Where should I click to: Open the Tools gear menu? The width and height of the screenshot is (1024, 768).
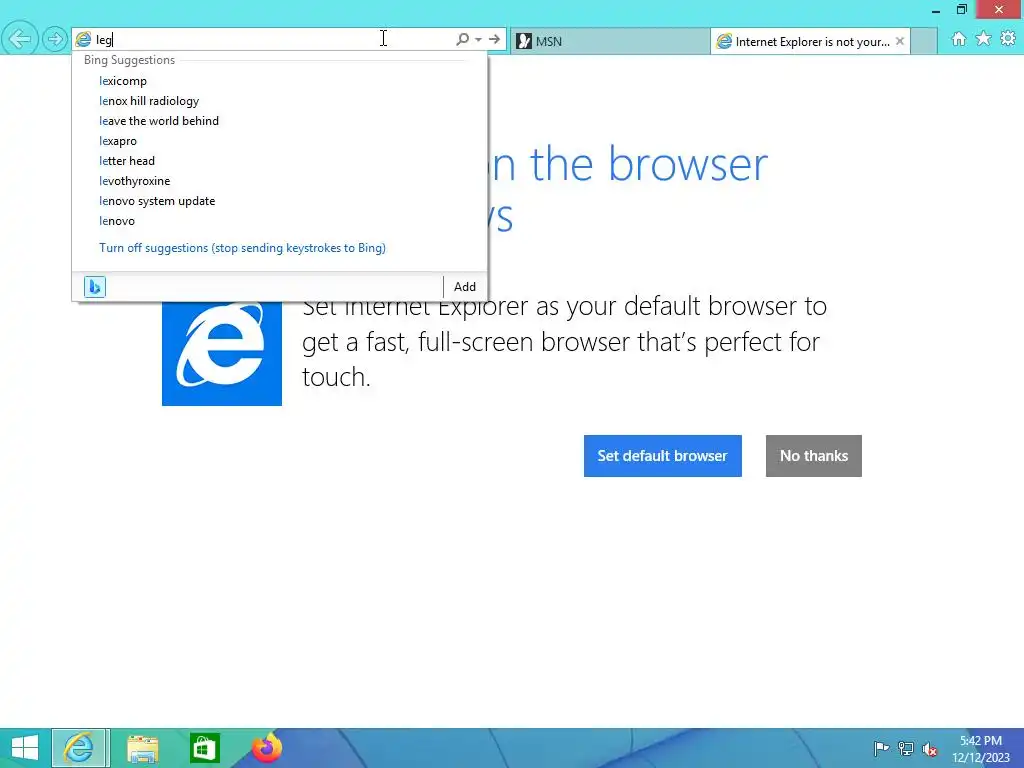[x=1008, y=39]
